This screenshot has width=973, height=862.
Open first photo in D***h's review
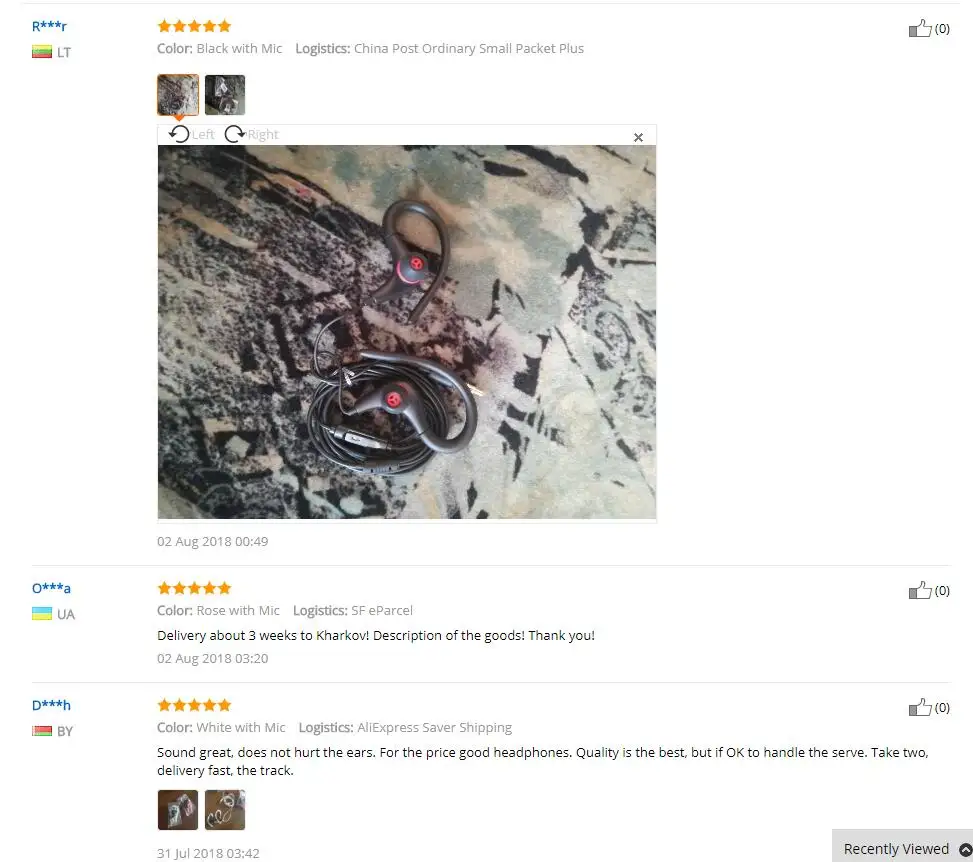point(178,809)
